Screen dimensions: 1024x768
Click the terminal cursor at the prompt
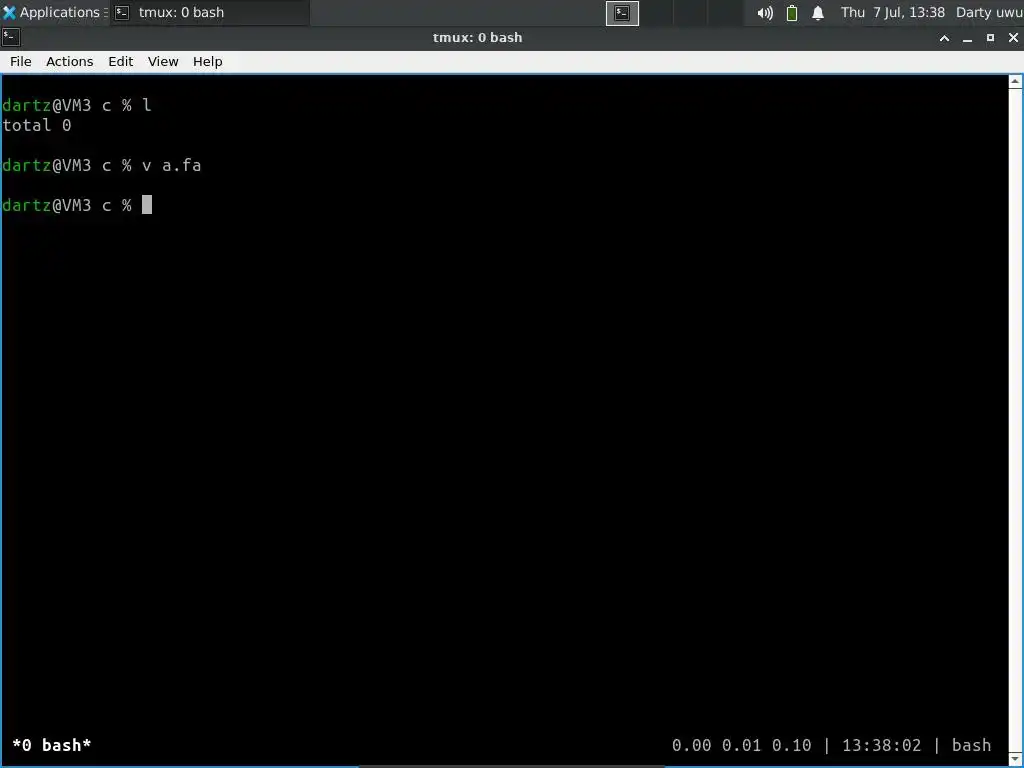tap(147, 204)
